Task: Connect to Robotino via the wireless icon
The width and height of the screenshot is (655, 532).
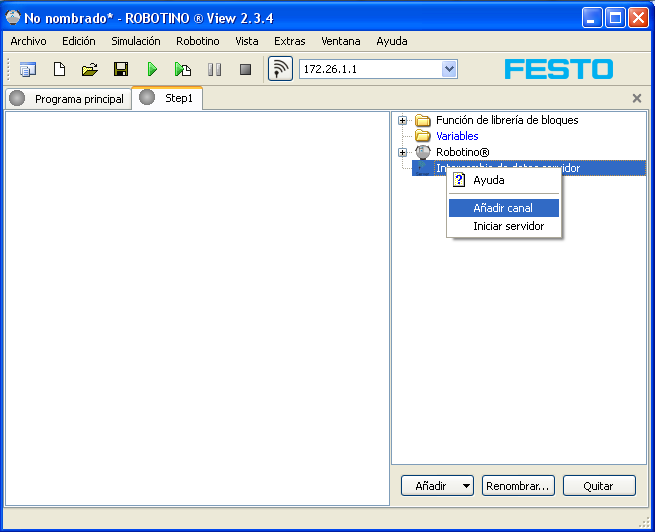Action: [280, 69]
